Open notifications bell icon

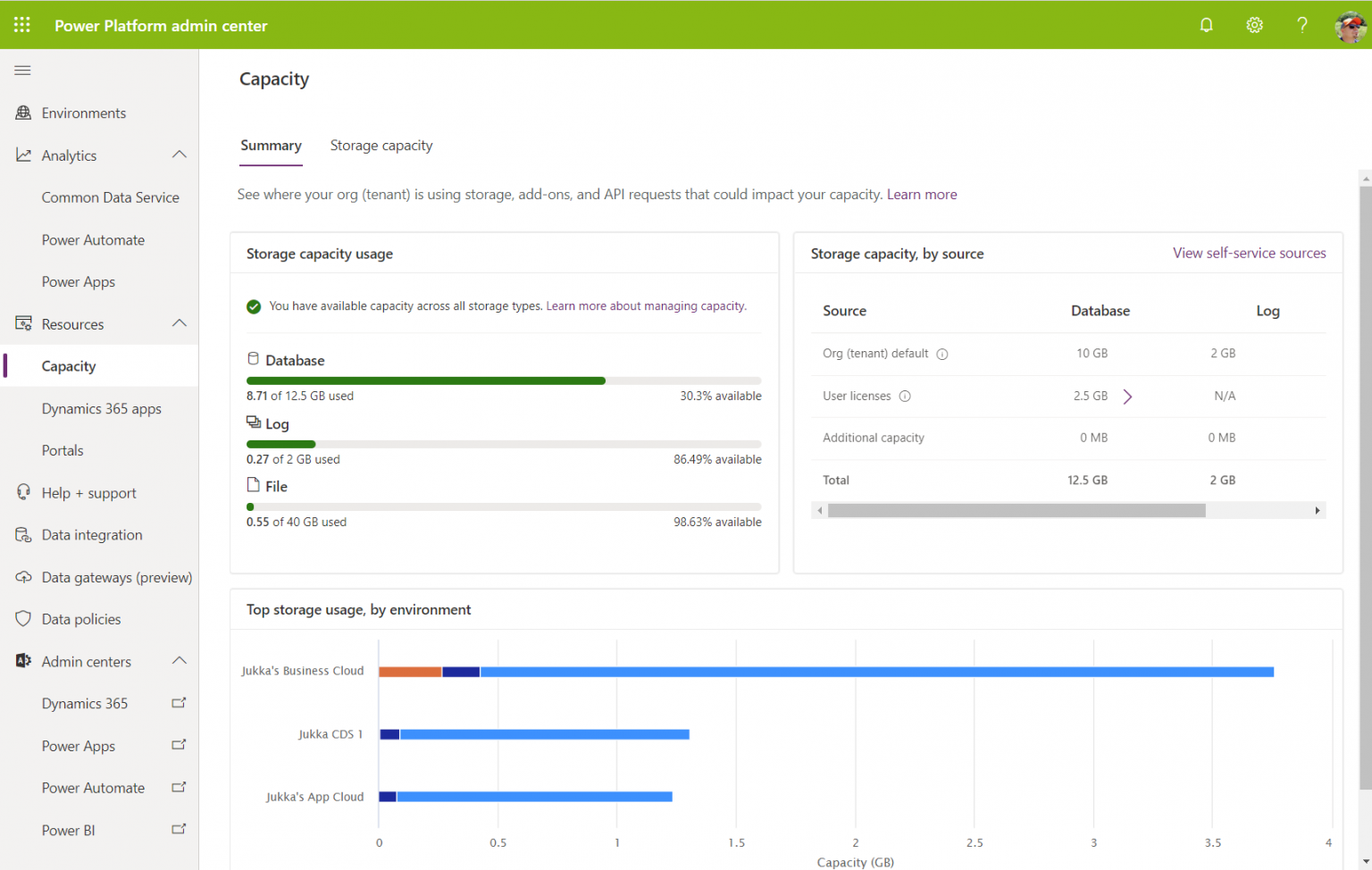pyautogui.click(x=1206, y=25)
